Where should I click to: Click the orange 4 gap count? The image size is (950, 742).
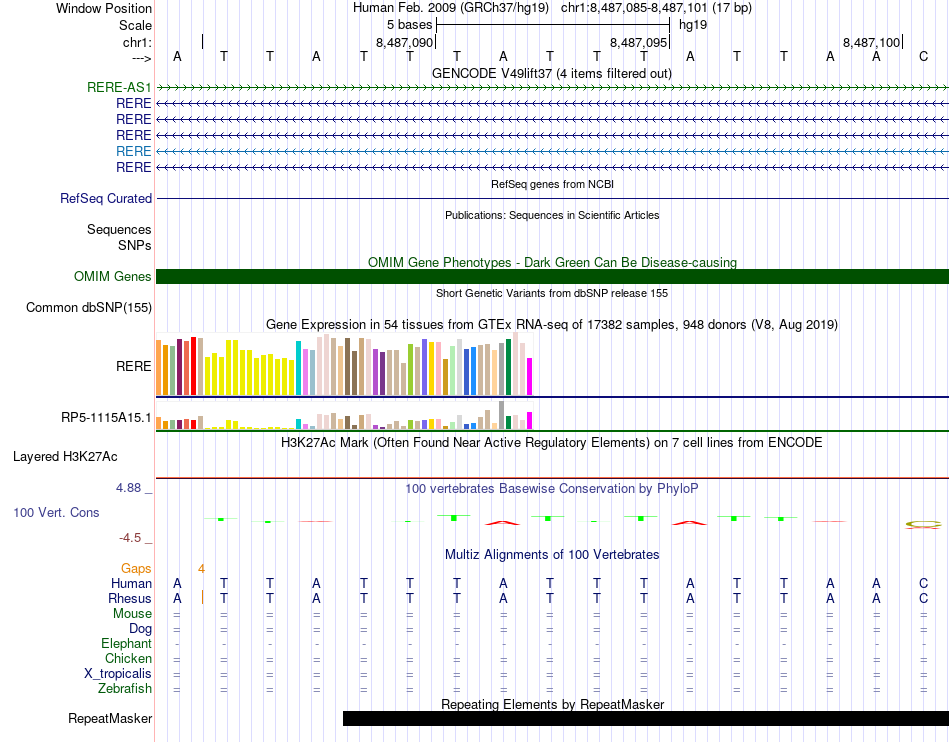(201, 569)
